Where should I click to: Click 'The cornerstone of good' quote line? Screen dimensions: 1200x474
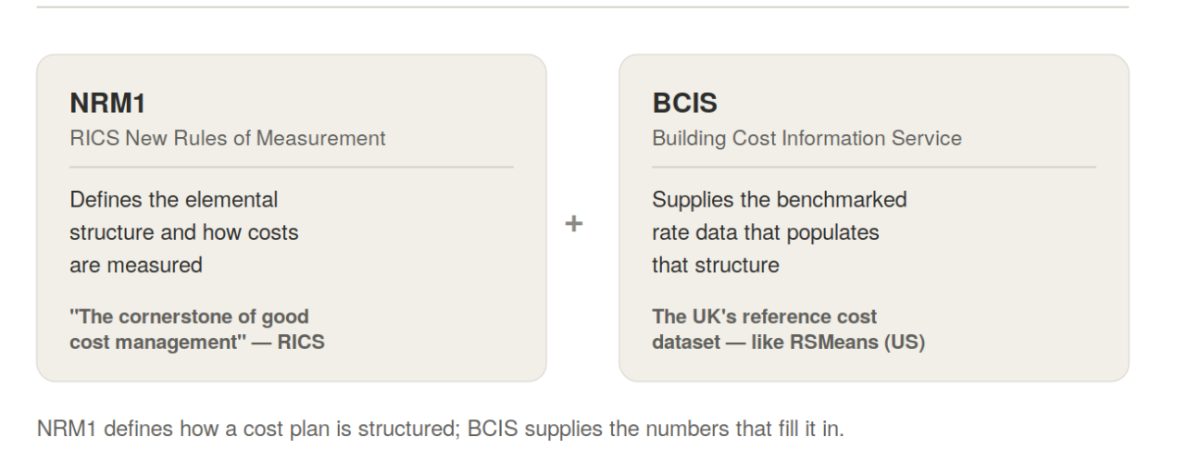click(189, 317)
